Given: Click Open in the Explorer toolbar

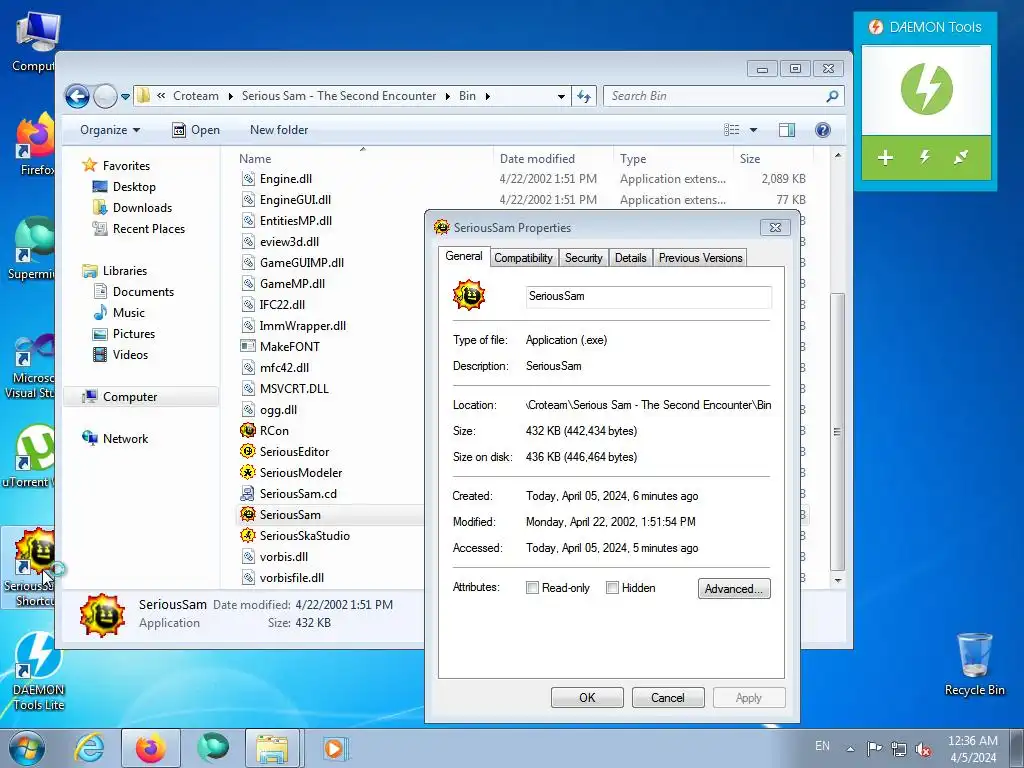Looking at the screenshot, I should pos(196,130).
